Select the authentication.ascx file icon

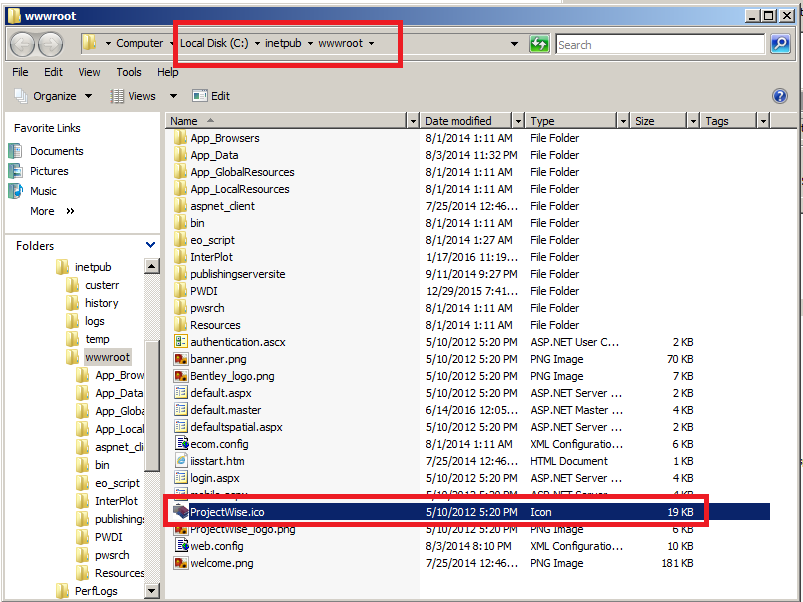pyautogui.click(x=181, y=341)
